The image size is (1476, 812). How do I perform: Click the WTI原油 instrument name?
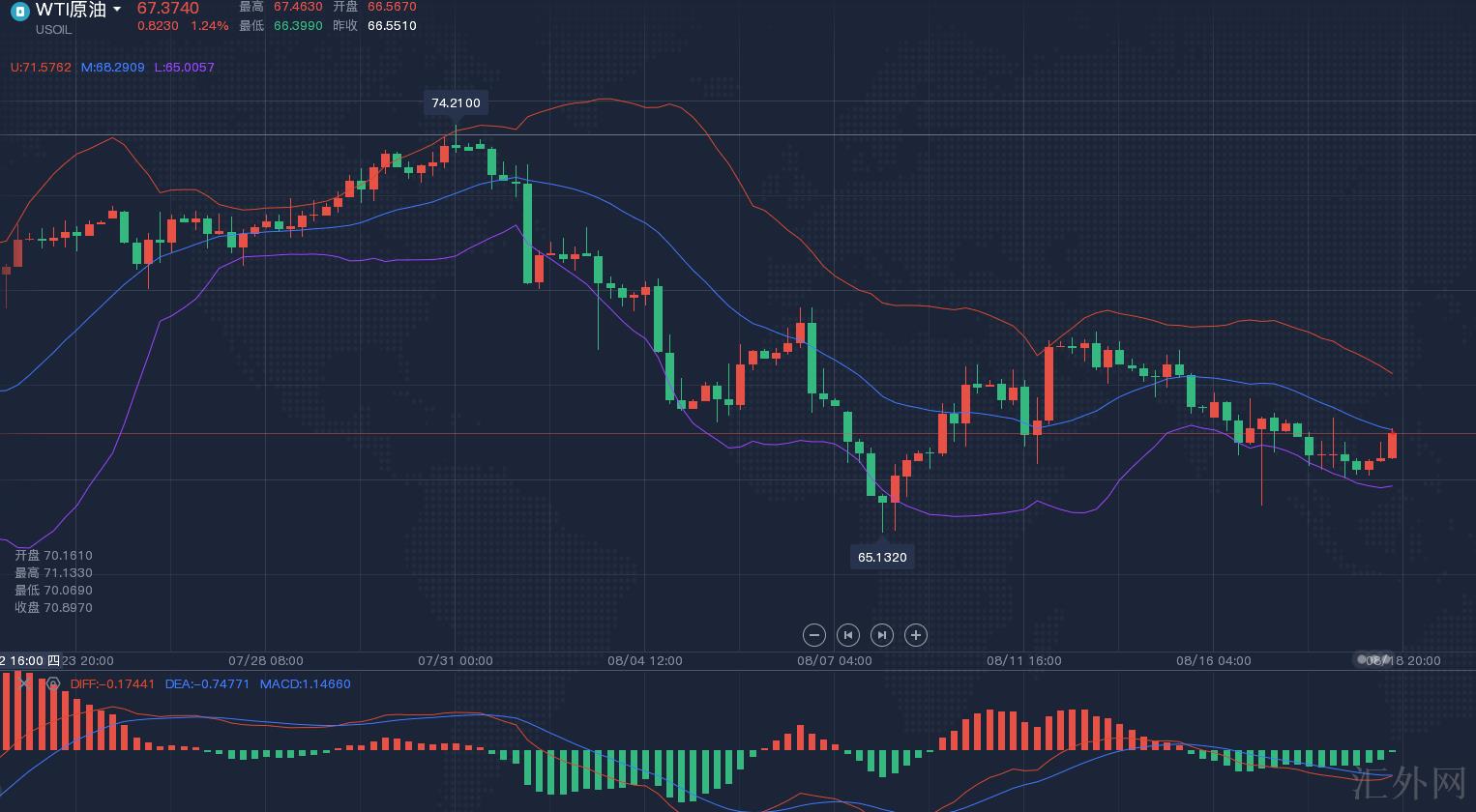click(x=71, y=10)
